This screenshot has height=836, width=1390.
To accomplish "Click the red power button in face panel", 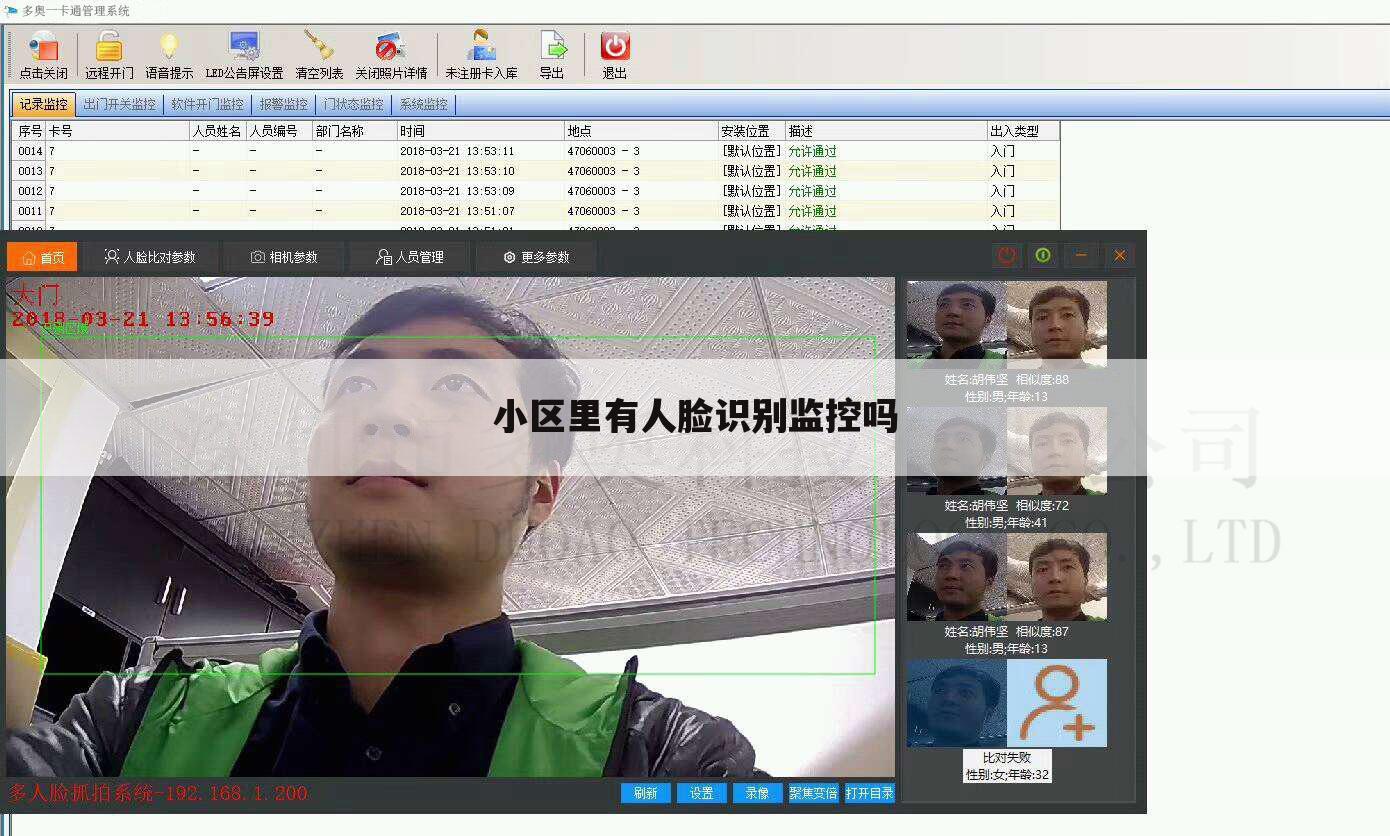I will click(1007, 256).
